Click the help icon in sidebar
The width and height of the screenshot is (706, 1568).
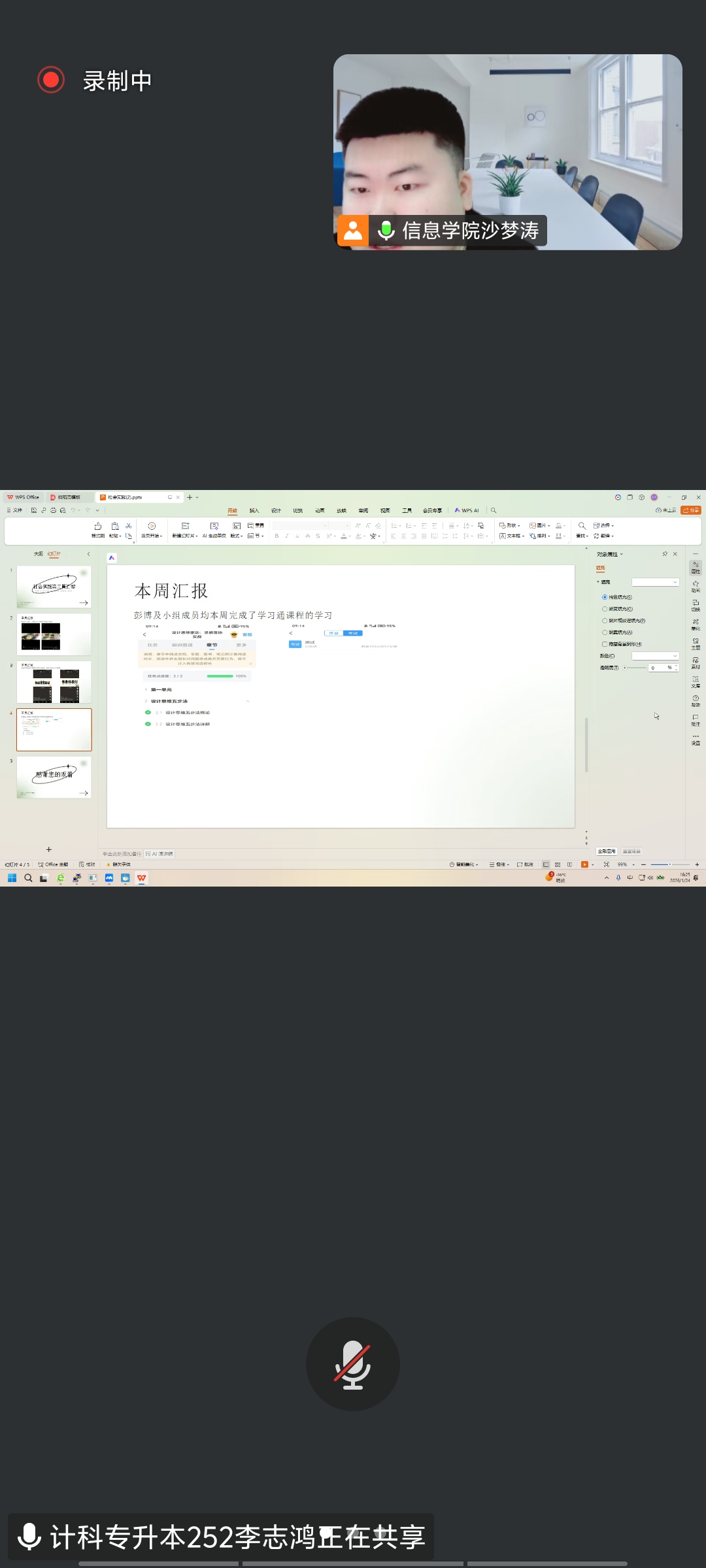[x=696, y=700]
